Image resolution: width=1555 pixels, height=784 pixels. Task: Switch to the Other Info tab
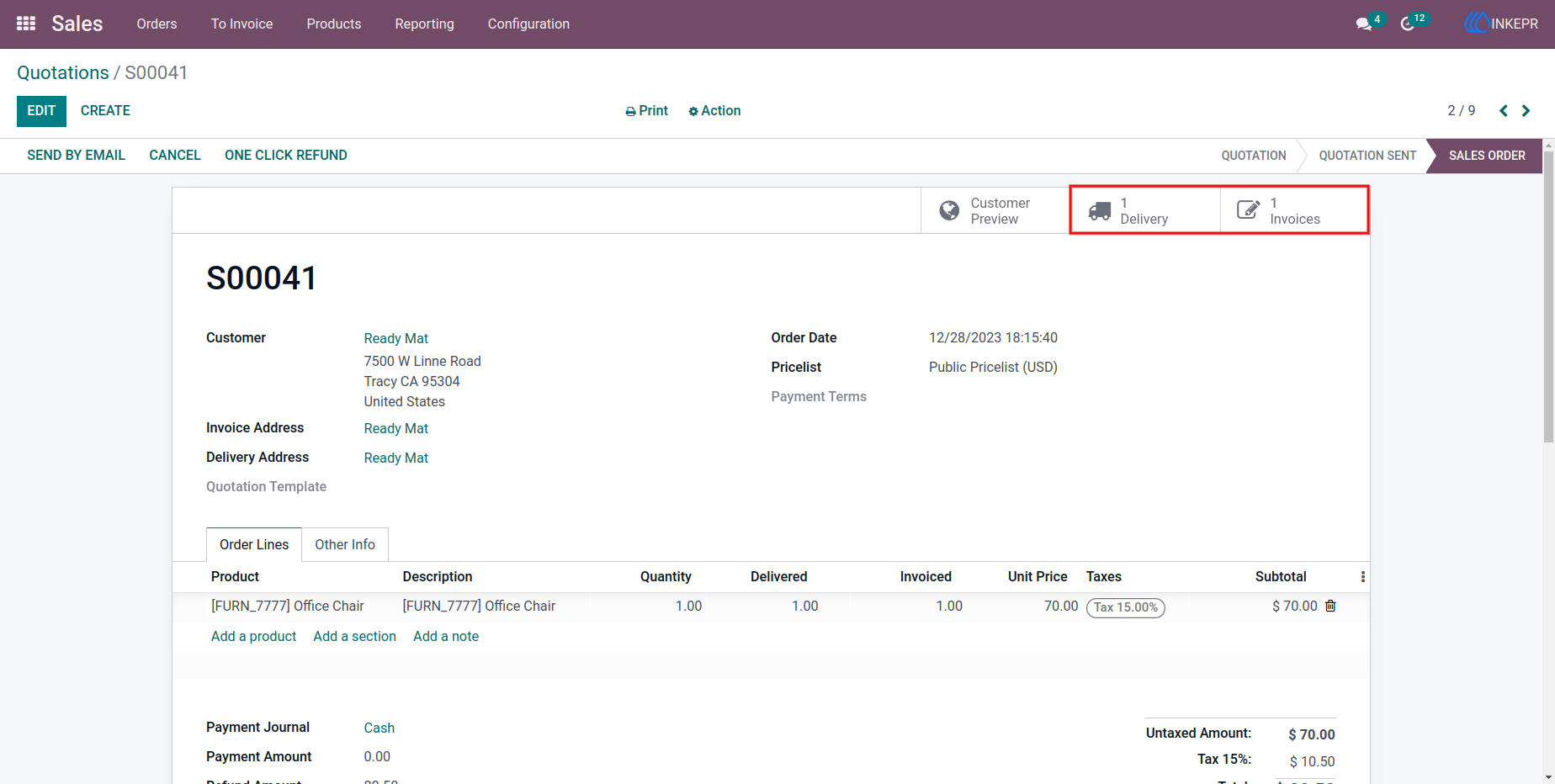[345, 544]
